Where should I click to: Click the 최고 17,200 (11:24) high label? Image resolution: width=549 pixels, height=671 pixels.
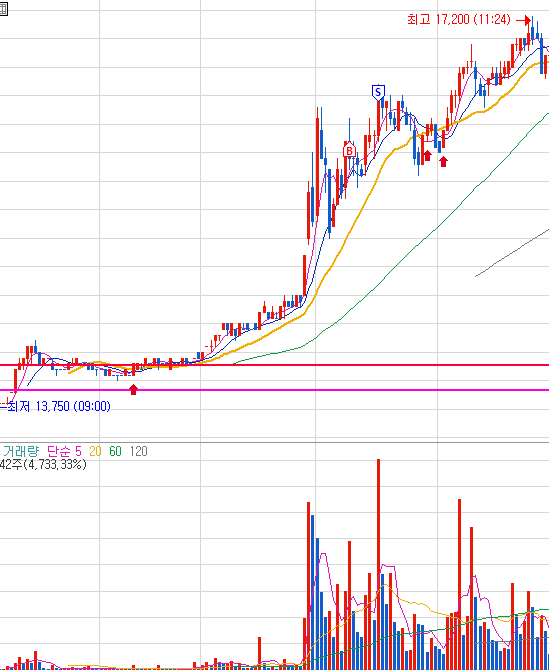tap(459, 20)
